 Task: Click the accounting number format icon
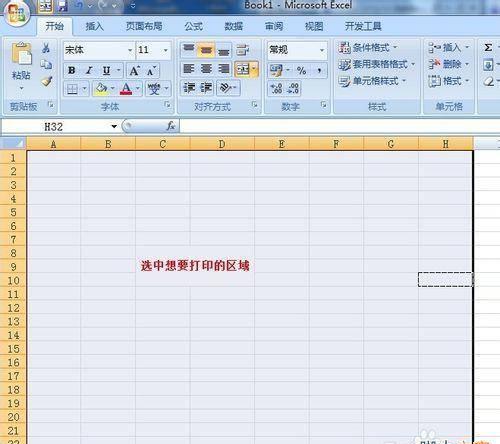pos(276,70)
